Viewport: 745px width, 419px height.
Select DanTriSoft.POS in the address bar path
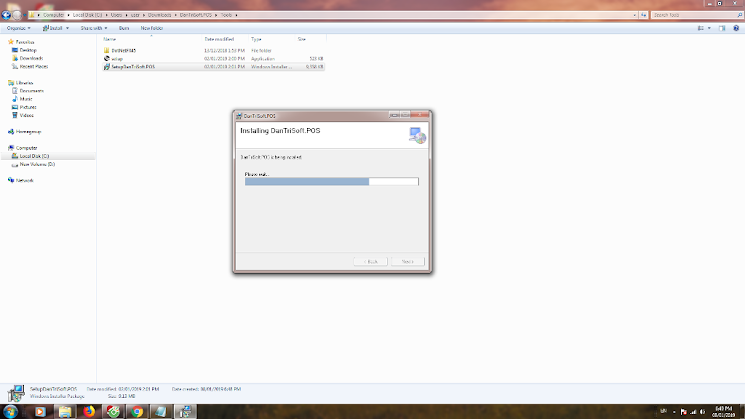tap(196, 15)
